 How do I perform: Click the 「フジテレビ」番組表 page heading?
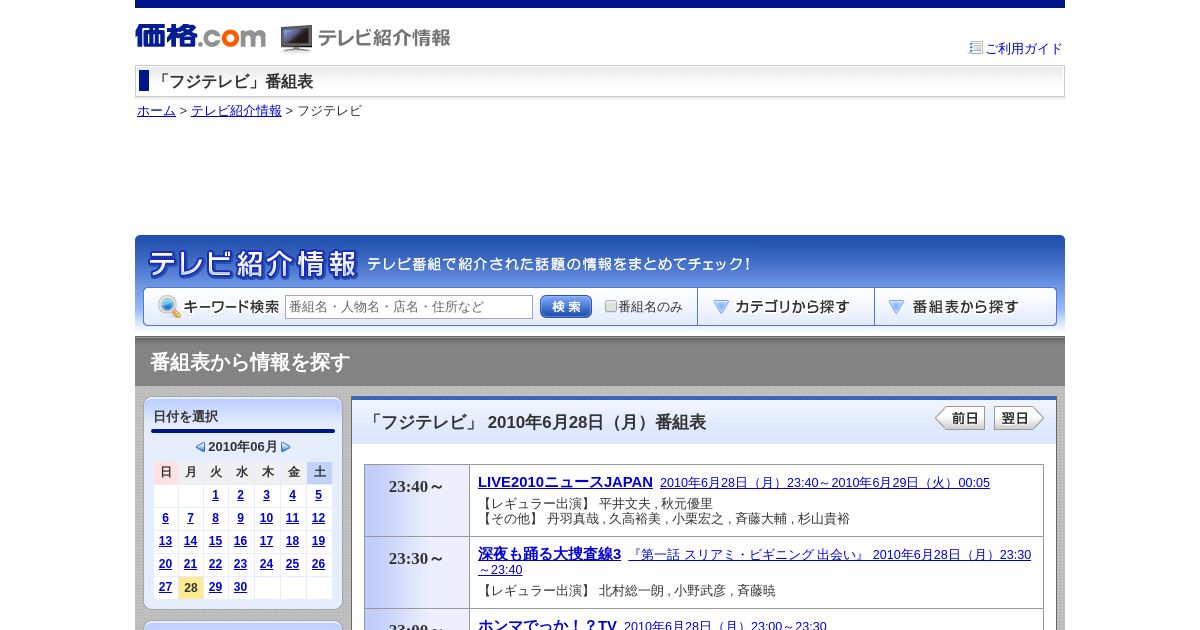click(x=233, y=81)
